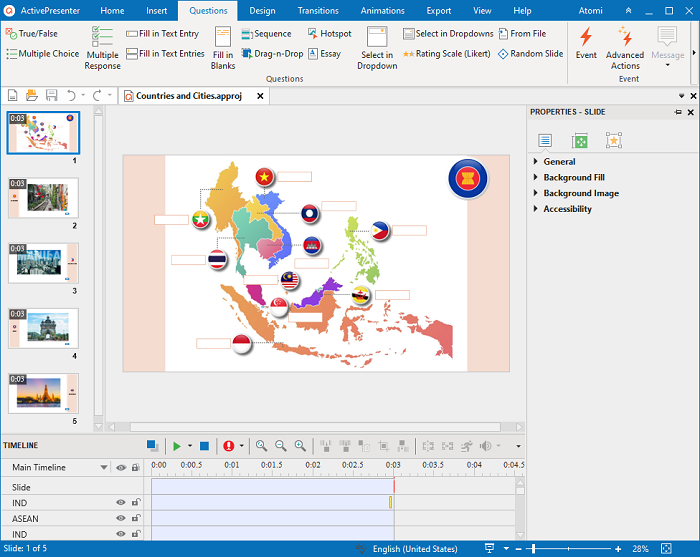Image resolution: width=700 pixels, height=557 pixels.
Task: Add a Select in Dropdown question
Action: click(377, 48)
